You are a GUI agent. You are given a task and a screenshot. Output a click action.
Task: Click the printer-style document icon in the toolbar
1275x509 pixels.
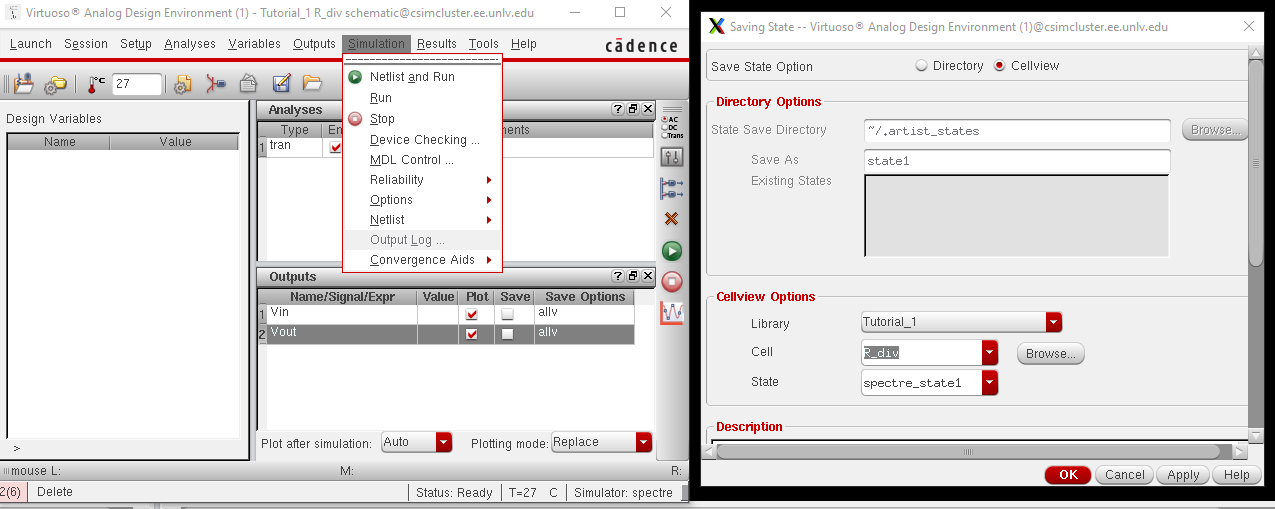point(248,84)
